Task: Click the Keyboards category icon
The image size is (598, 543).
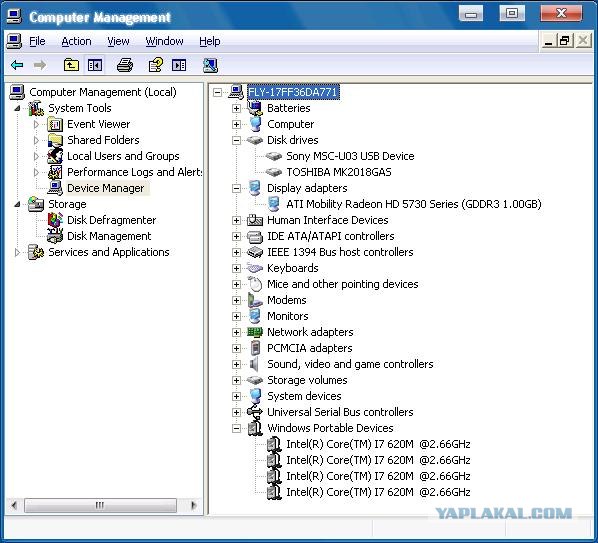Action: click(255, 268)
